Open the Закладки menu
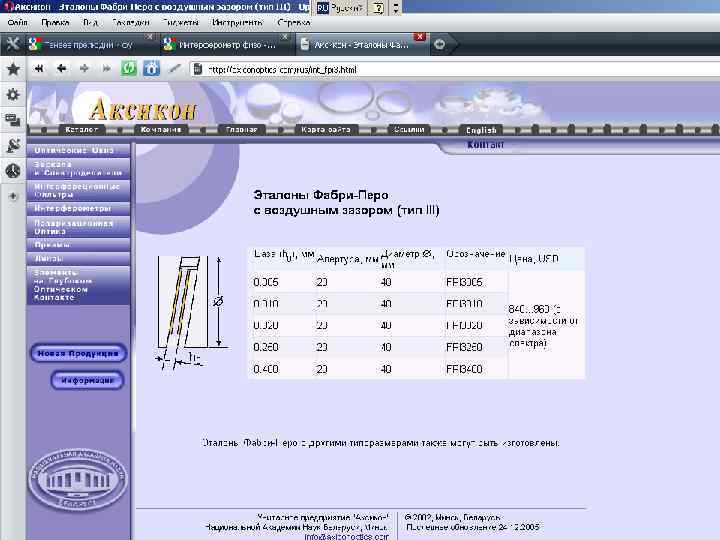The height and width of the screenshot is (540, 720). pos(131,22)
